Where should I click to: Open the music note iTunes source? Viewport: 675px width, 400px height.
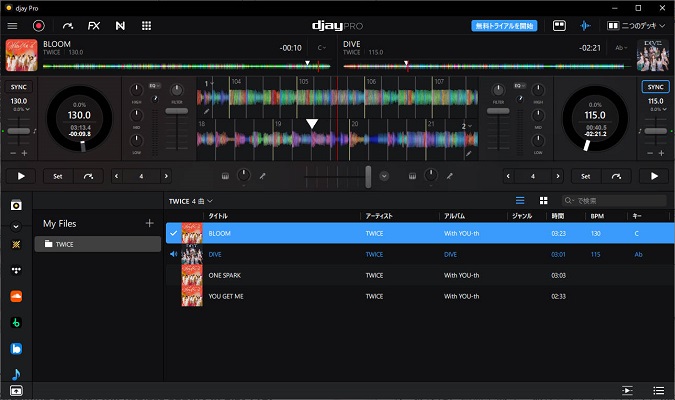pyautogui.click(x=16, y=374)
